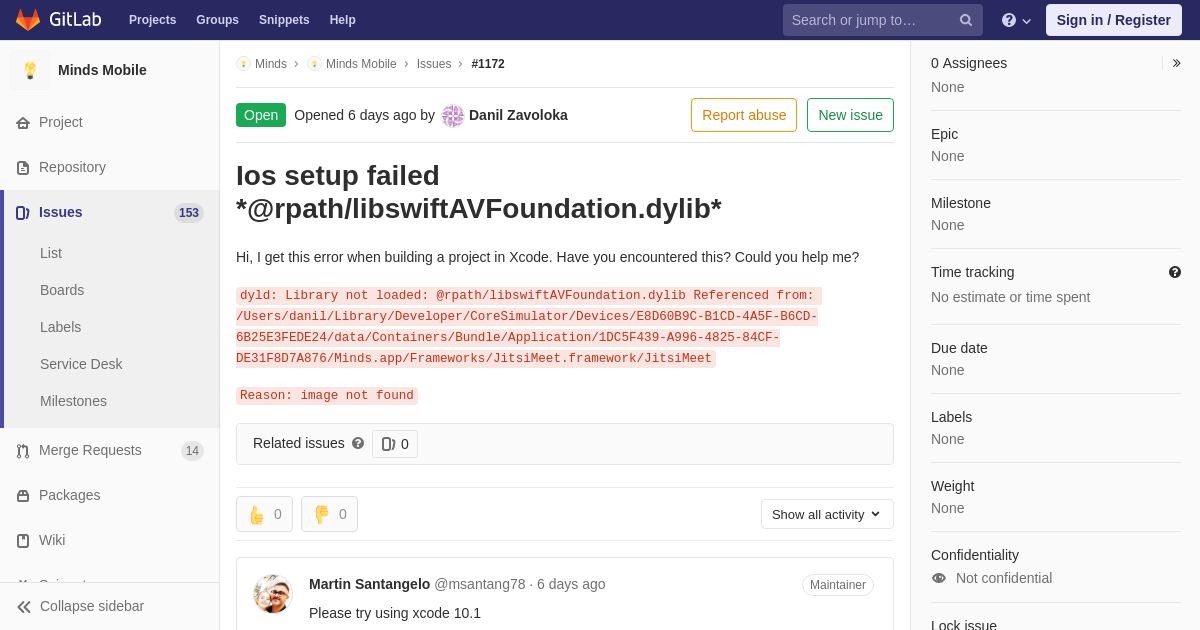Click the search magnifier icon
The width and height of the screenshot is (1200, 630).
(966, 20)
